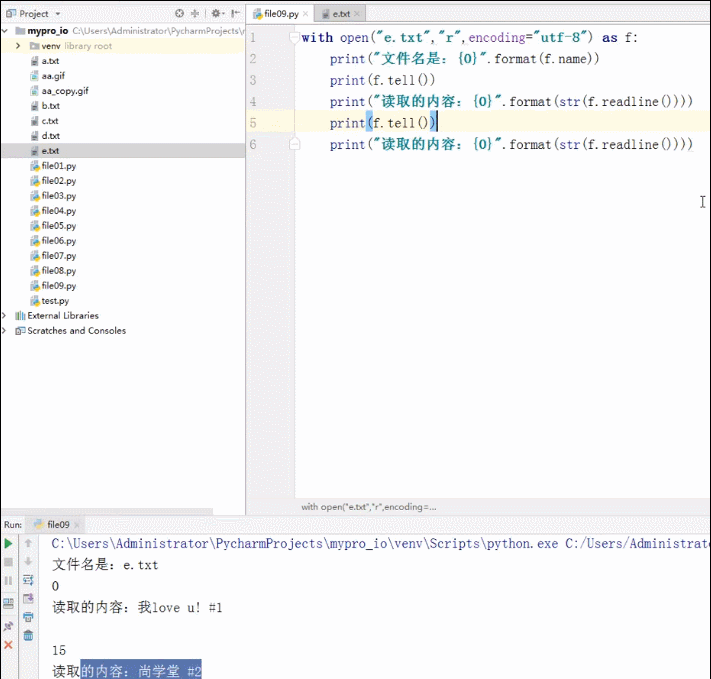The image size is (711, 679).
Task: Click the collapse all icon in Project panel
Action: tap(195, 14)
